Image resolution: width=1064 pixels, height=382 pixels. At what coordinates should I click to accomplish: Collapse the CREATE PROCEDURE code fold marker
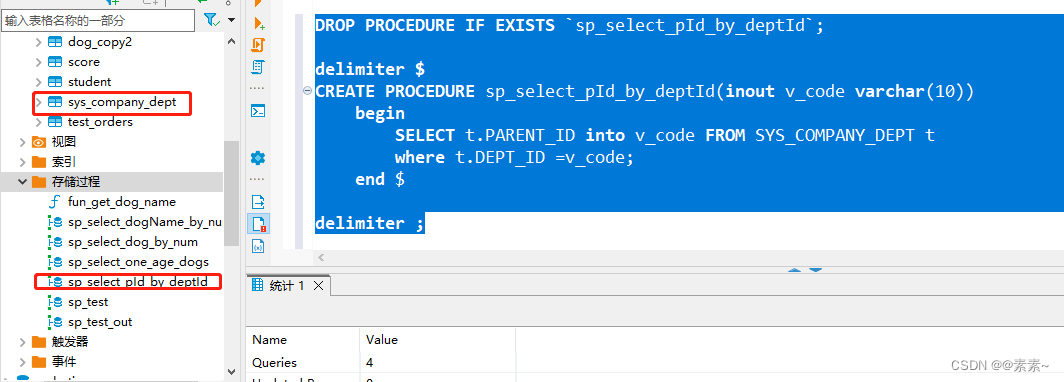tap(307, 91)
